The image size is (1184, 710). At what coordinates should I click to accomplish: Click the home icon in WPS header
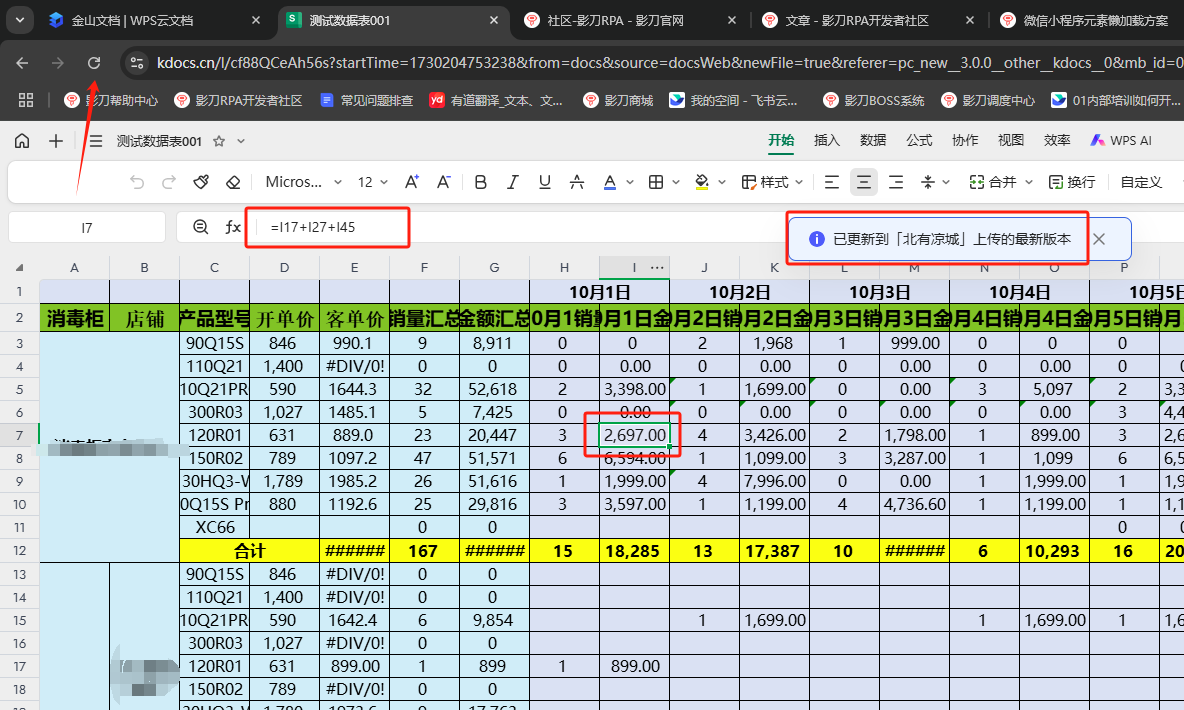(x=22, y=141)
